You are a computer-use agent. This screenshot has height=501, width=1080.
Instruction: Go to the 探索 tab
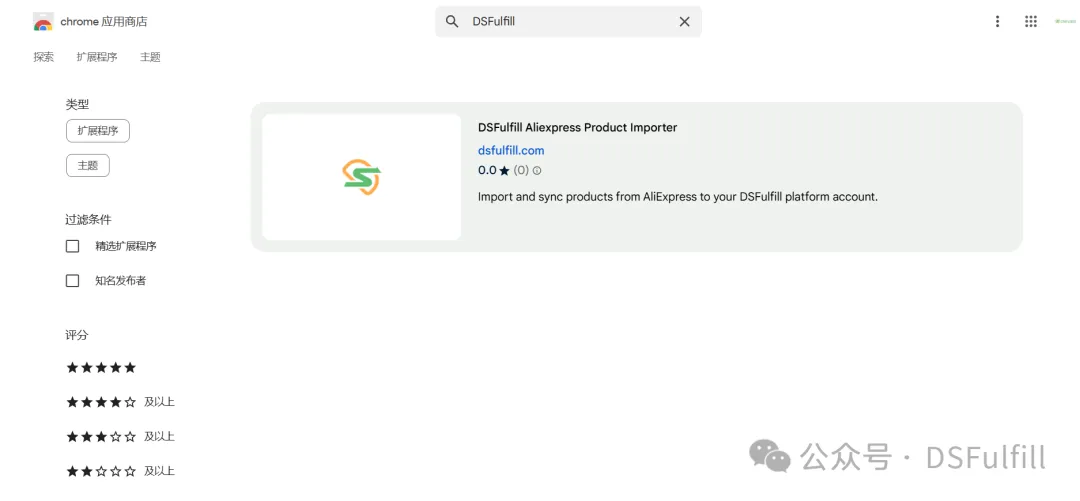click(x=44, y=57)
